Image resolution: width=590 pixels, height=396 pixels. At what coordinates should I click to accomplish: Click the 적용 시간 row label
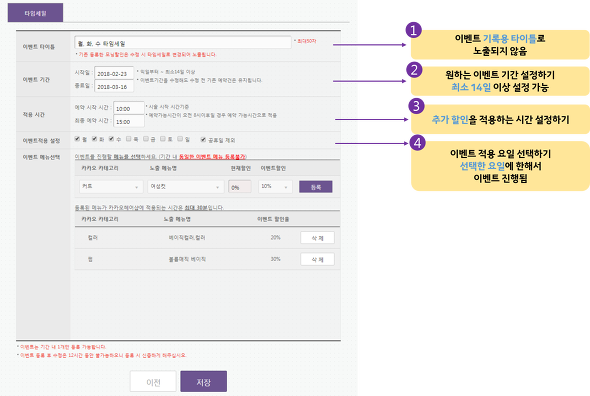click(x=33, y=114)
